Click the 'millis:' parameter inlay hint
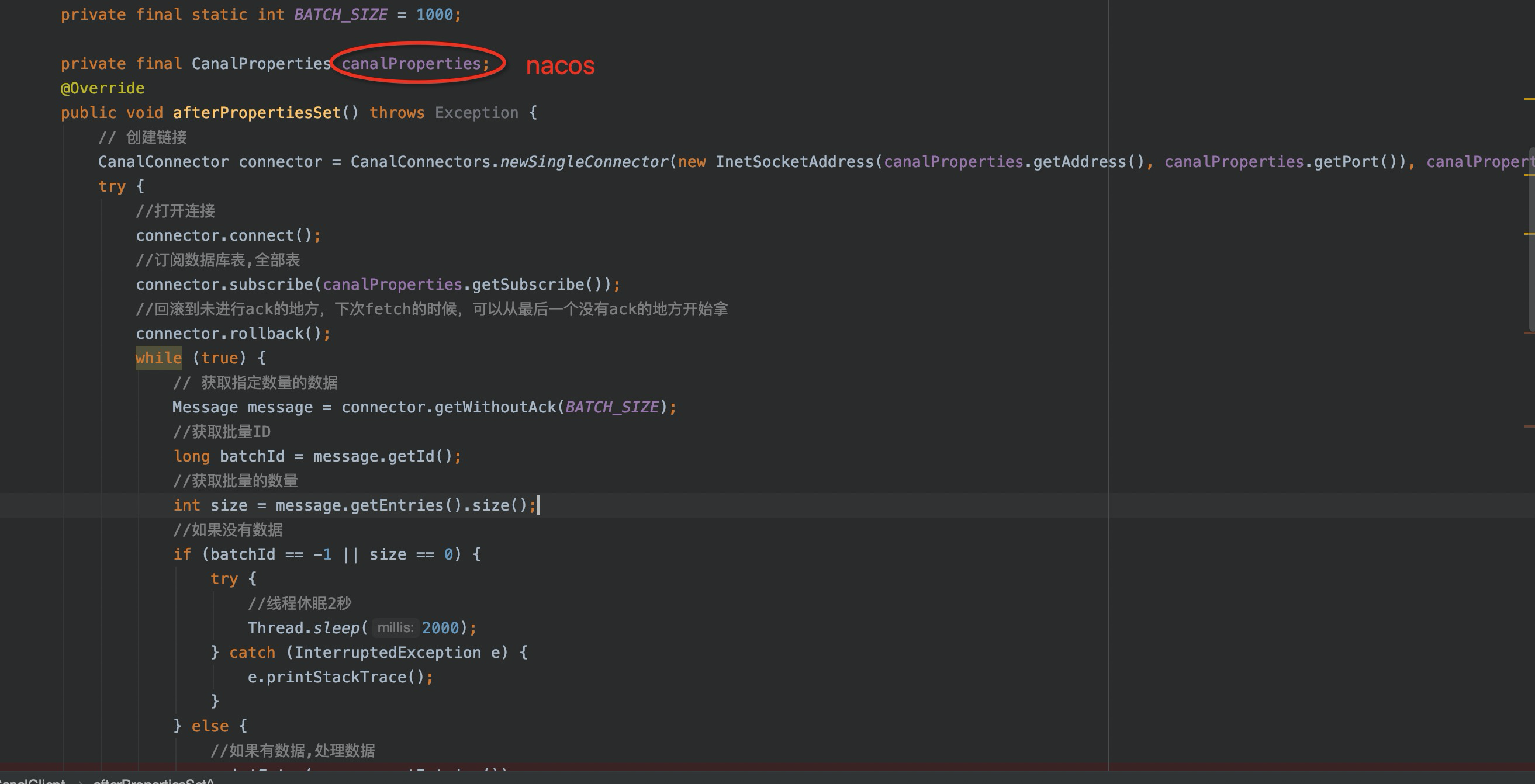This screenshot has width=1535, height=784. [395, 627]
